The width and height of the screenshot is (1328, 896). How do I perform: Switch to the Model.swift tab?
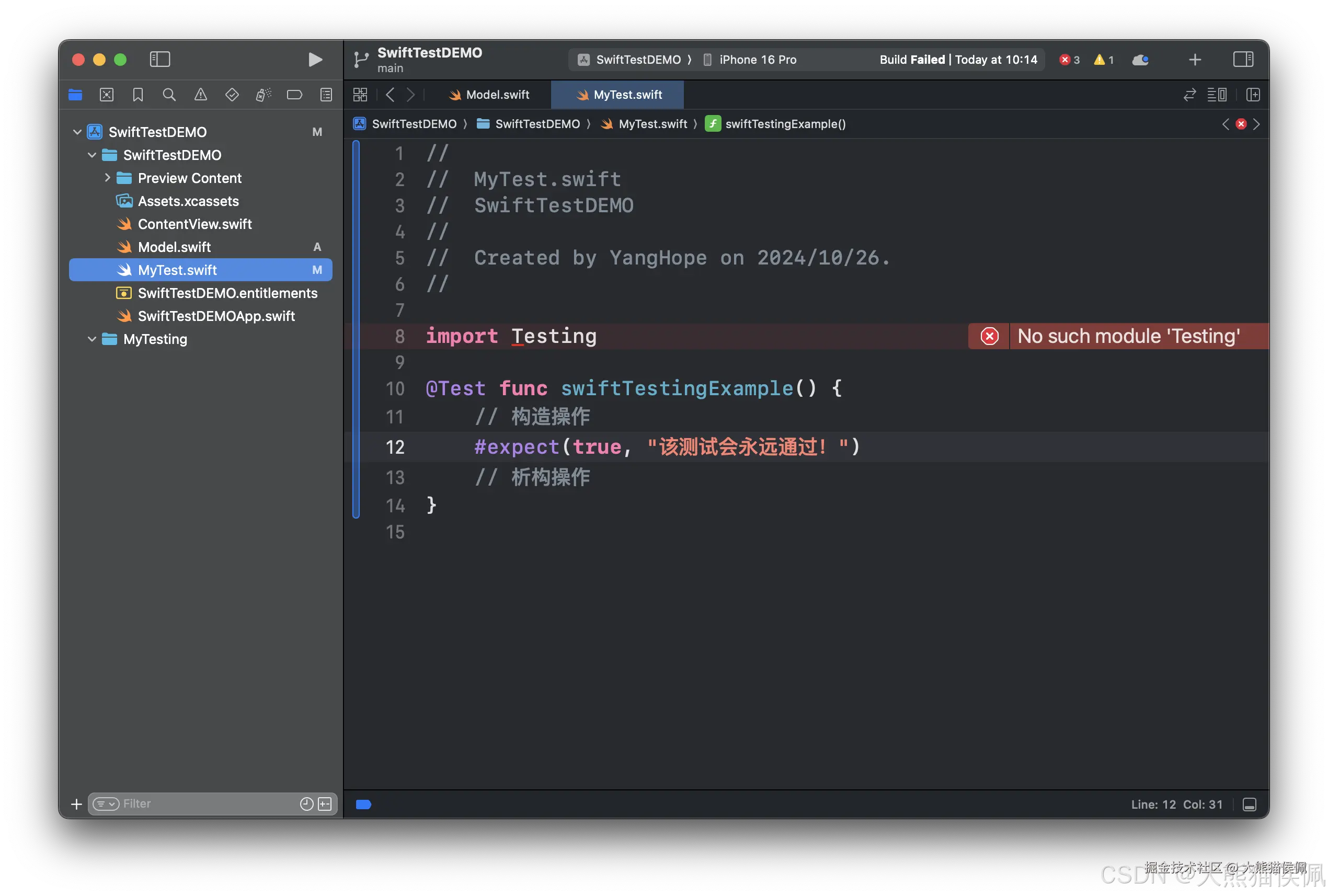[489, 95]
